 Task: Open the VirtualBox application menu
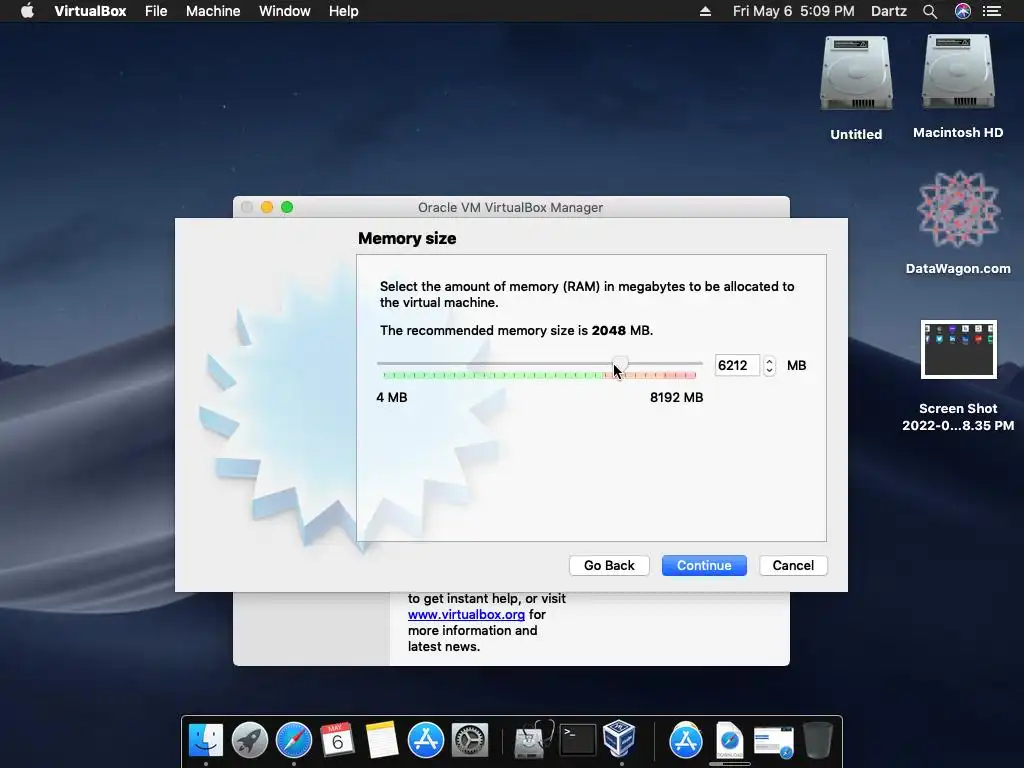coord(90,11)
